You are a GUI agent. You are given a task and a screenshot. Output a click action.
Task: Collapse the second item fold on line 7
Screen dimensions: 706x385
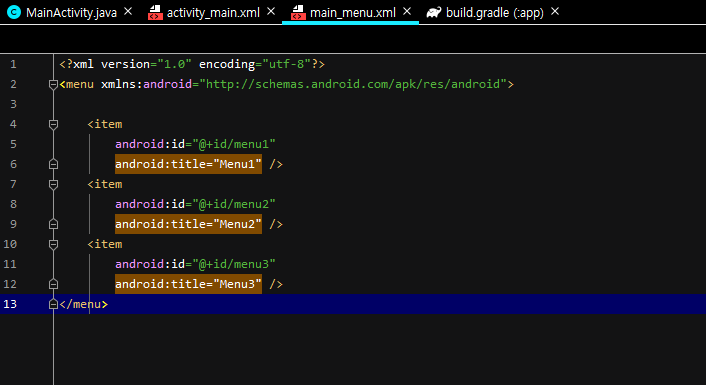pos(53,184)
